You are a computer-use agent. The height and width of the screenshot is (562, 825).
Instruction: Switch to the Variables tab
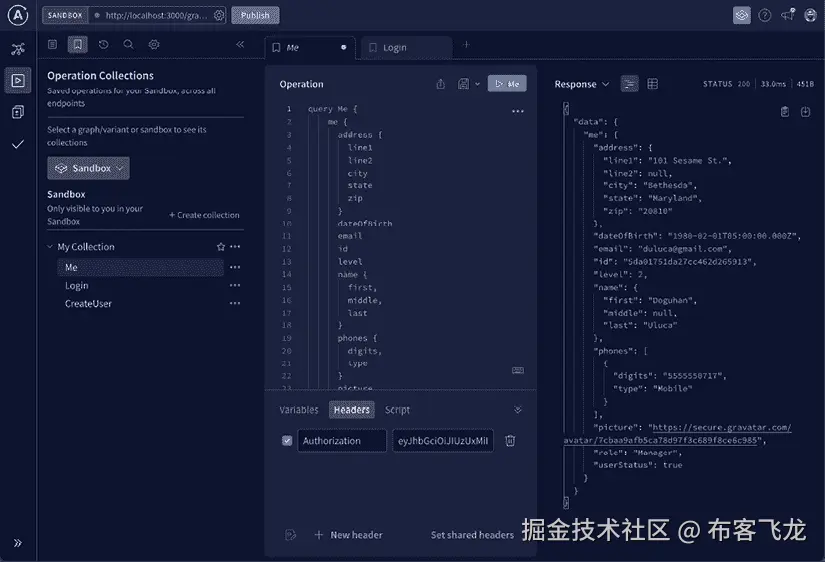click(299, 410)
